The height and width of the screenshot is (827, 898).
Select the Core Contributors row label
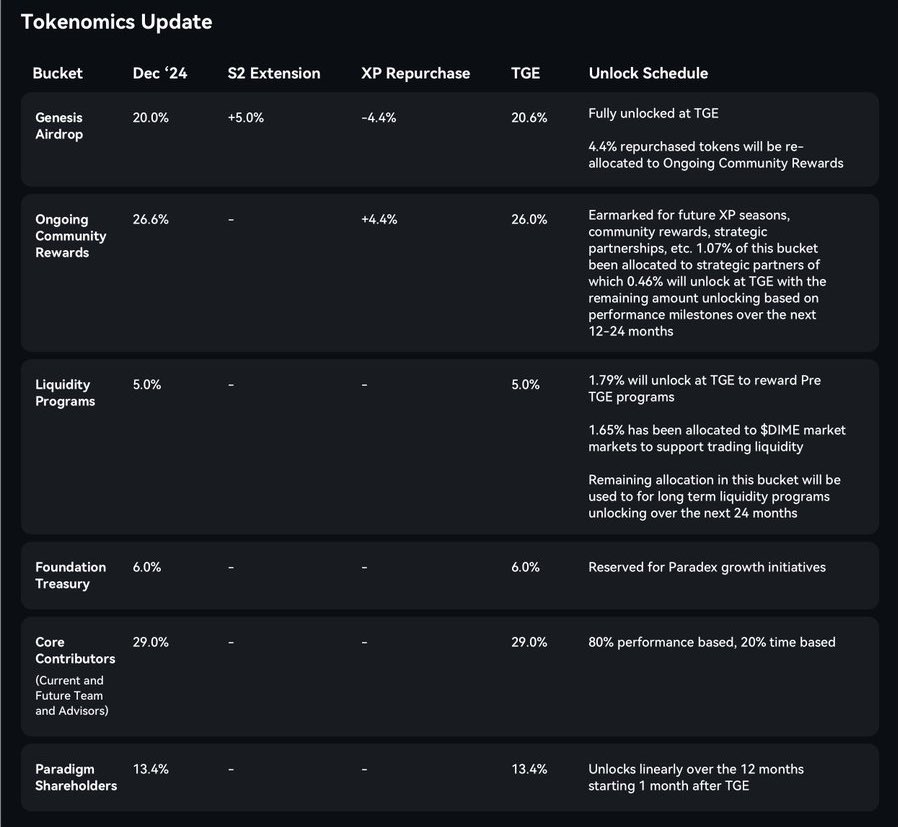pyautogui.click(x=75, y=650)
